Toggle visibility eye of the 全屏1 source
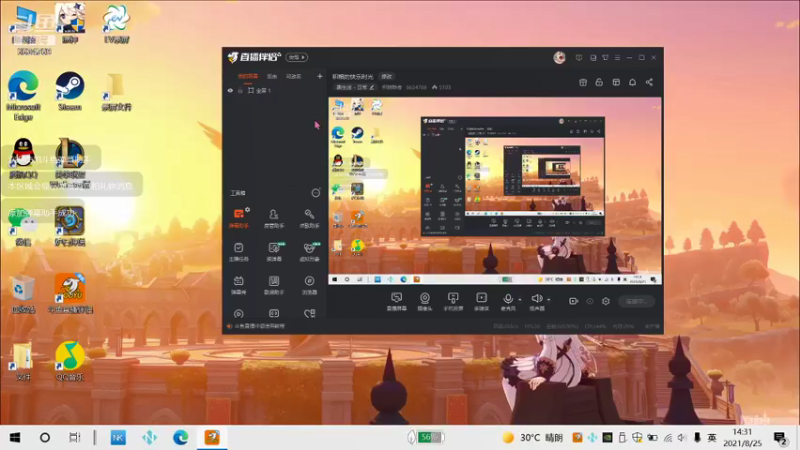800x450 pixels. tap(230, 90)
